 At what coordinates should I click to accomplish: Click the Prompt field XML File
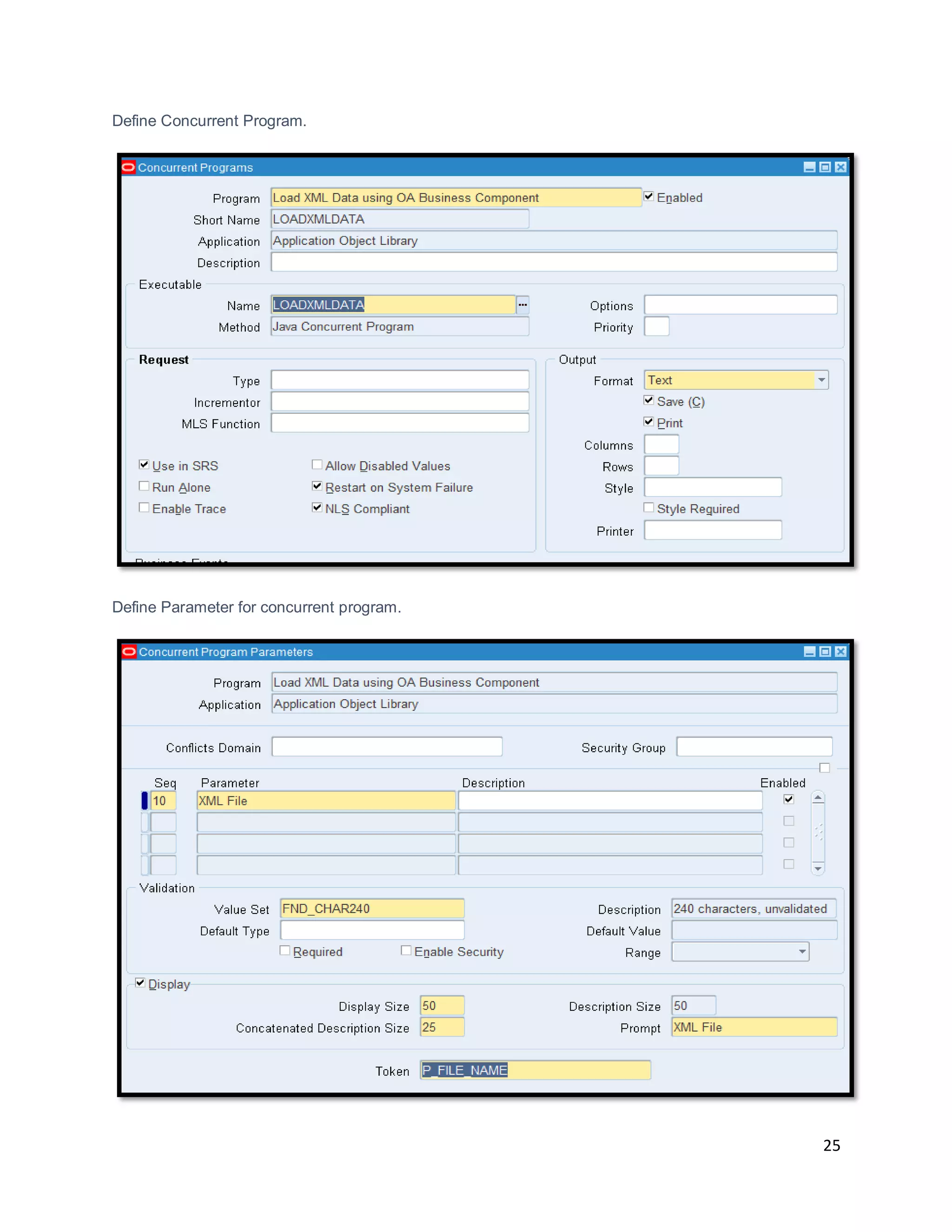click(x=754, y=1027)
